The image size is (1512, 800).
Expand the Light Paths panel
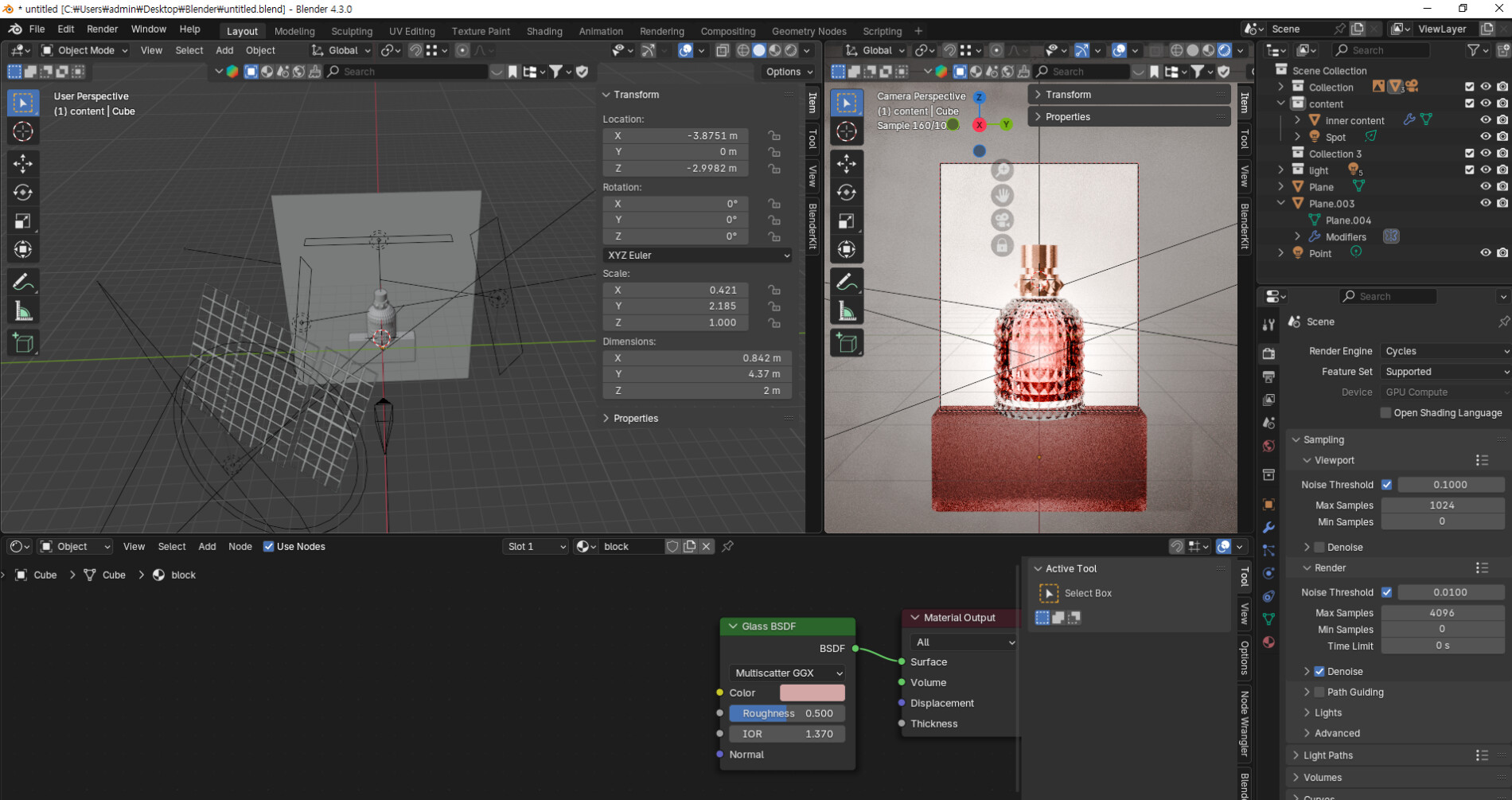[x=1328, y=755]
